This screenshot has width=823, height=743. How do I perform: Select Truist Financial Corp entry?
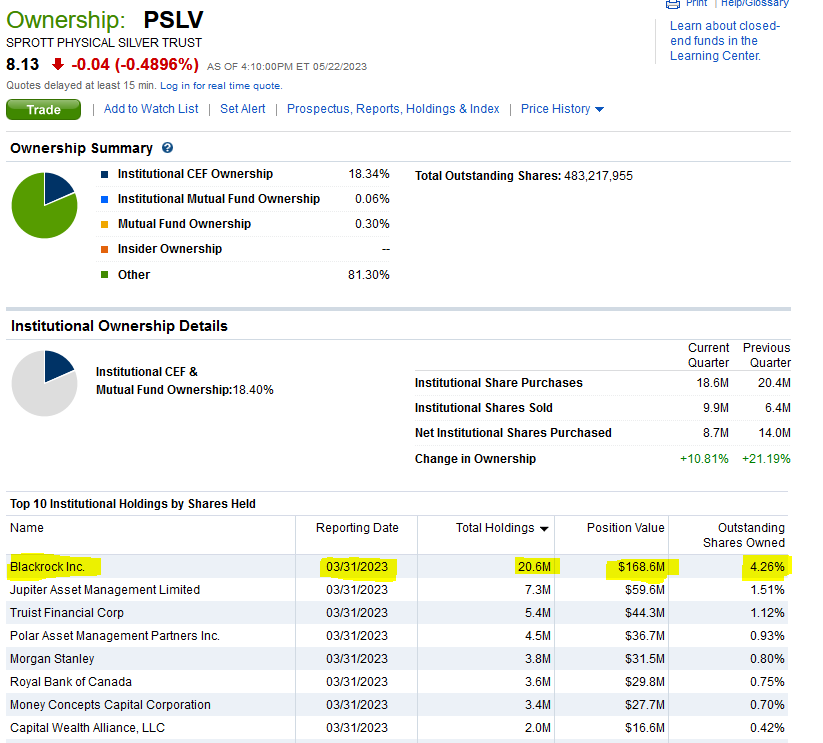(x=67, y=613)
